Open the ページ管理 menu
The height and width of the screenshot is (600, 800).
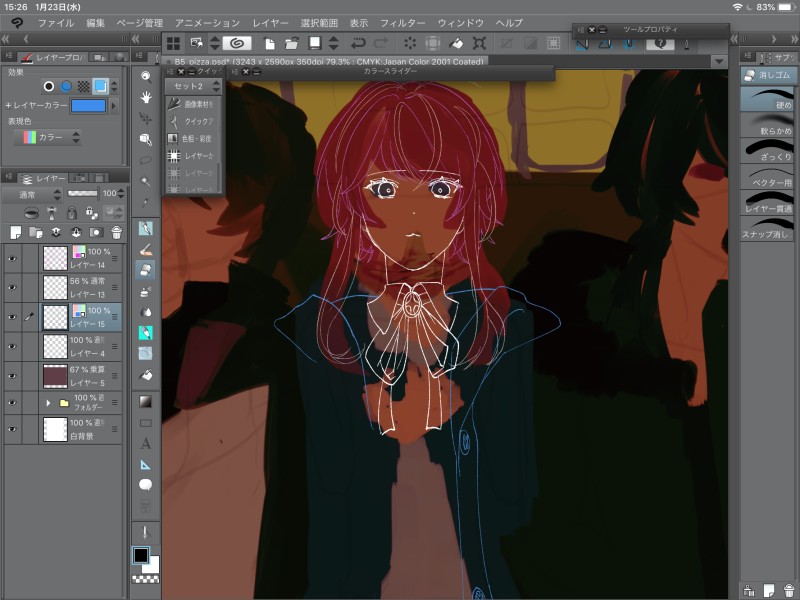click(140, 23)
